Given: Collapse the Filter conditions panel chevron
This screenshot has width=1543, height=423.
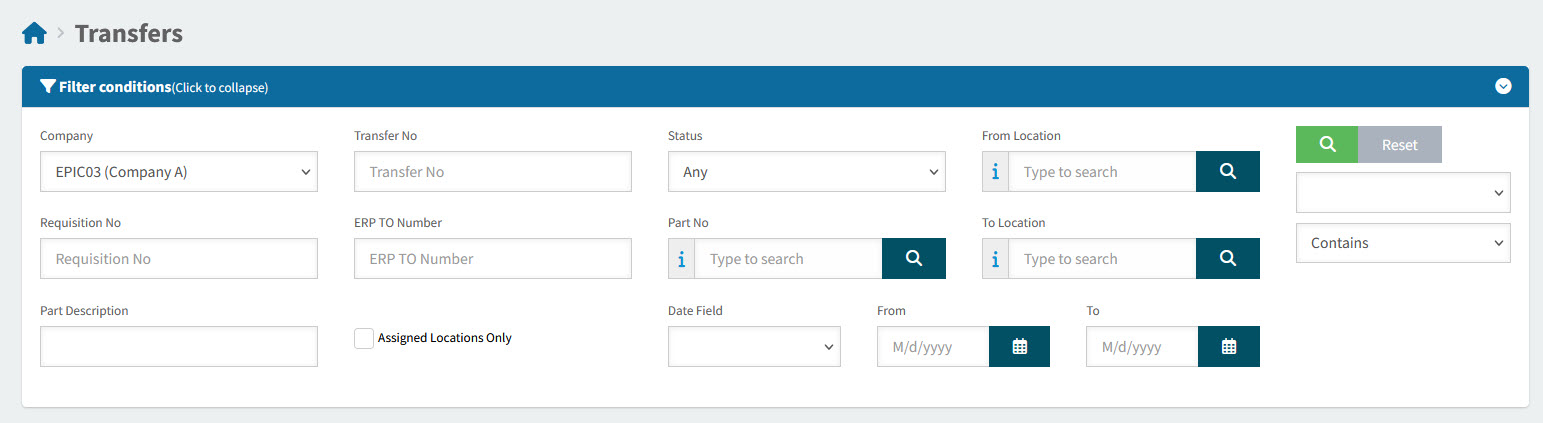Looking at the screenshot, I should click(1503, 87).
